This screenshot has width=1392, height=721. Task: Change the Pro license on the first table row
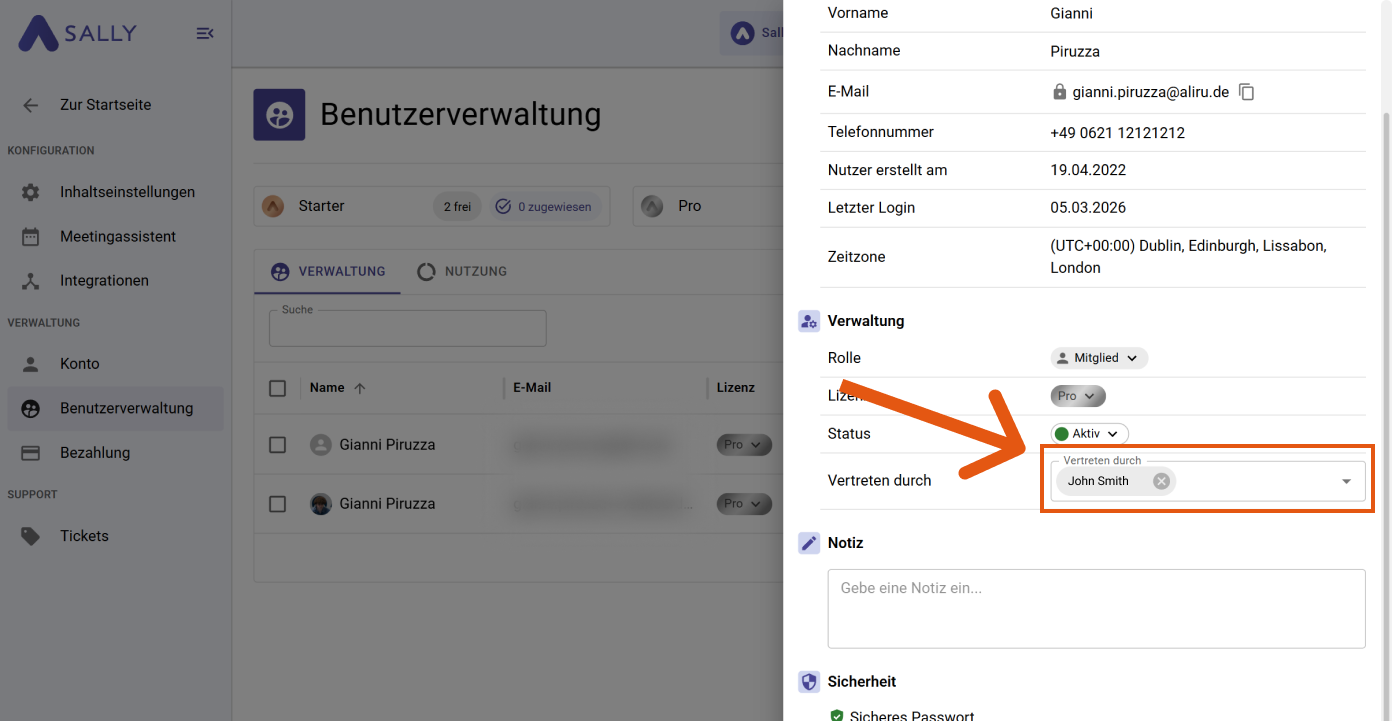tap(744, 444)
